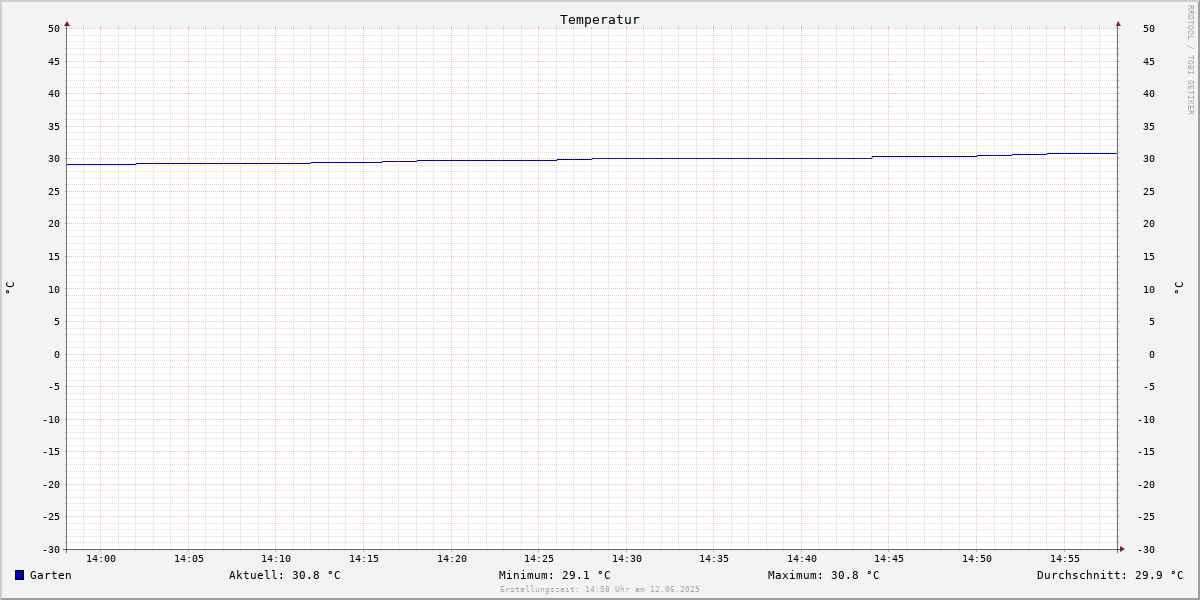Select the Garten legend label
Viewport: 1200px width, 600px height.
pyautogui.click(x=51, y=575)
